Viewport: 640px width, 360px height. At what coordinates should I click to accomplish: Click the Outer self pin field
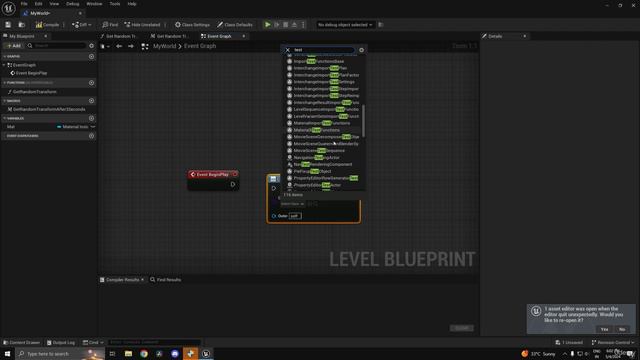pos(295,216)
